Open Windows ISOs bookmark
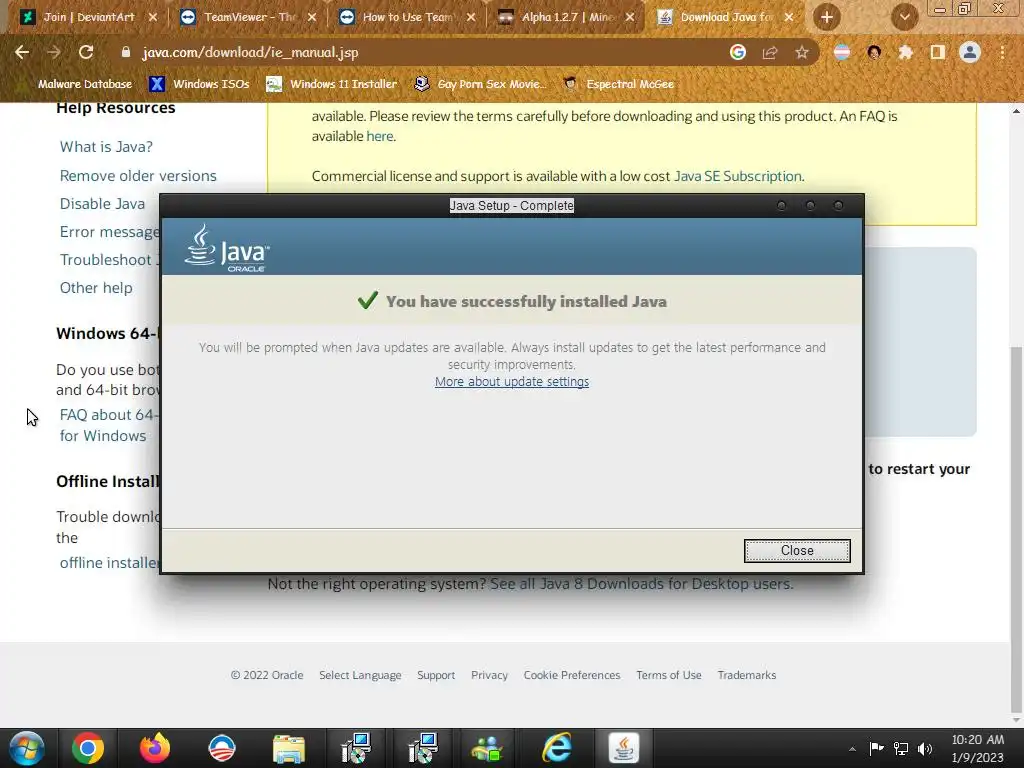 (x=200, y=84)
